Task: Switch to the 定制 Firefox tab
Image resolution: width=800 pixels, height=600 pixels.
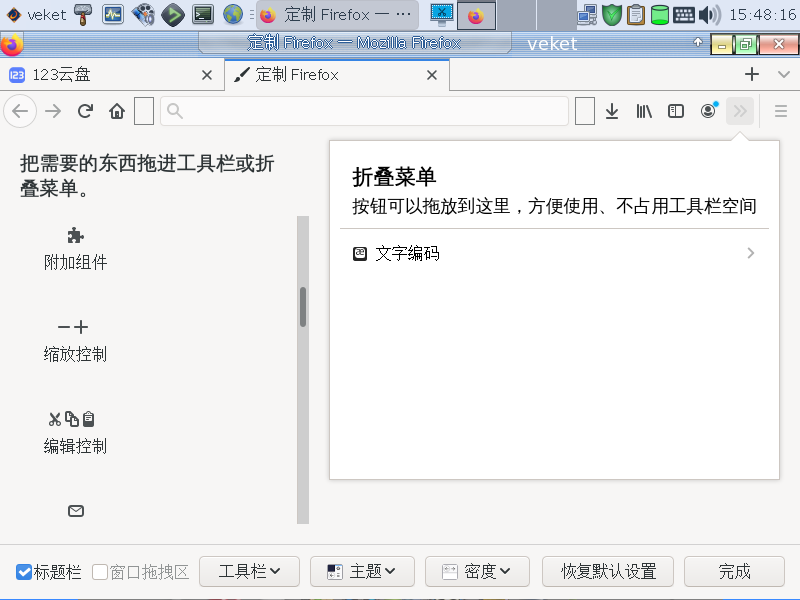Action: (x=337, y=75)
